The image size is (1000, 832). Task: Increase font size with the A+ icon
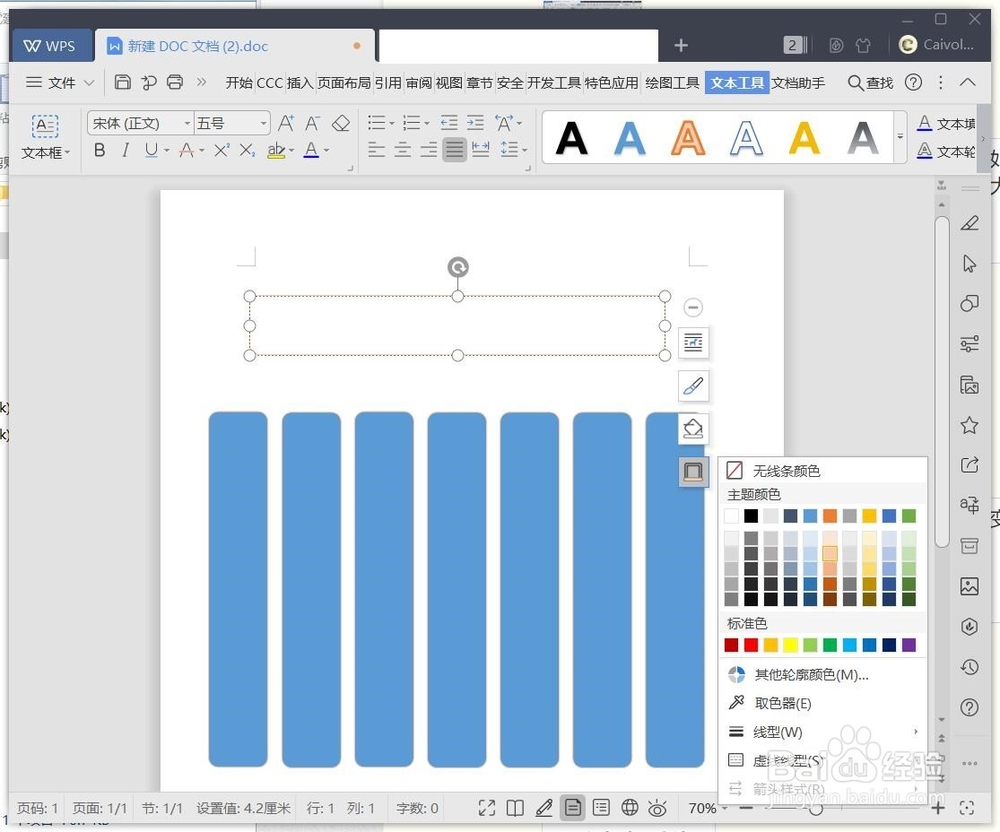(x=286, y=123)
